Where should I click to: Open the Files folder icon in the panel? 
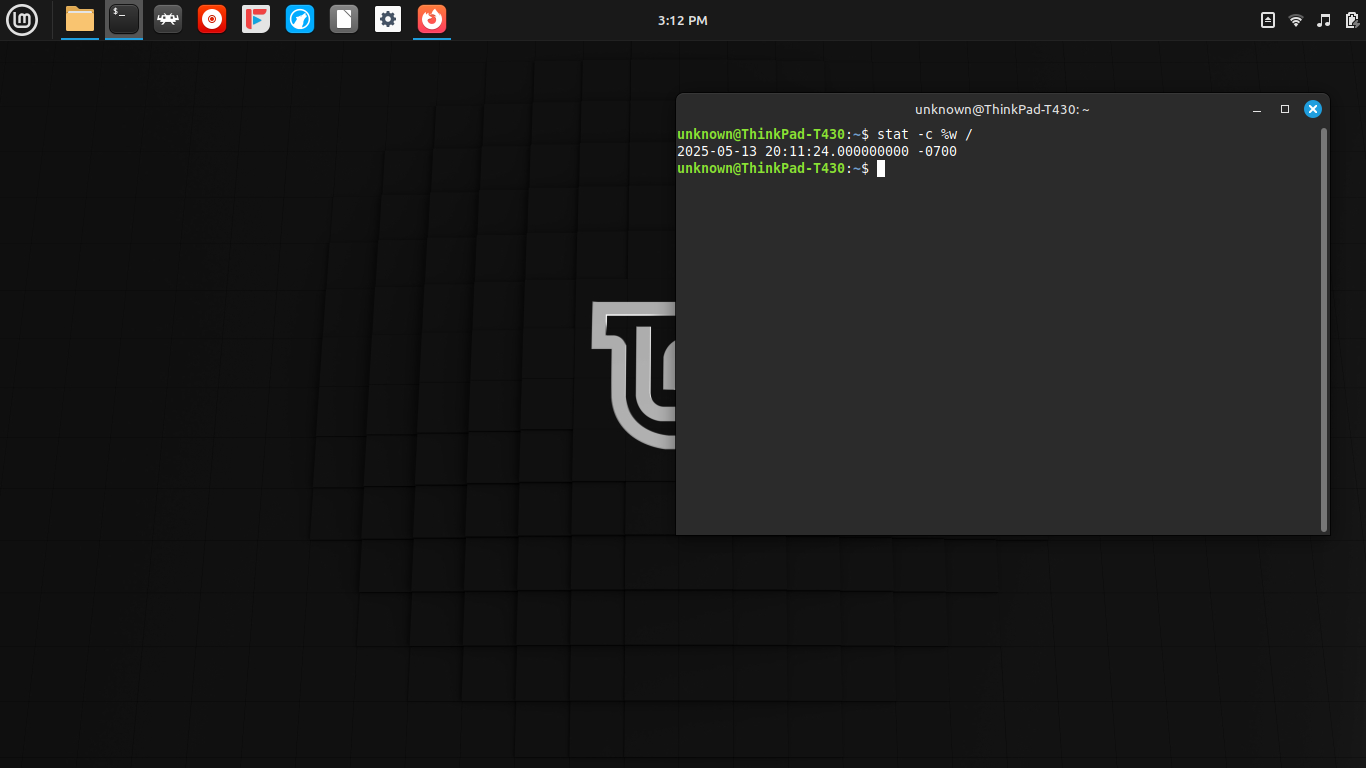(x=80, y=19)
